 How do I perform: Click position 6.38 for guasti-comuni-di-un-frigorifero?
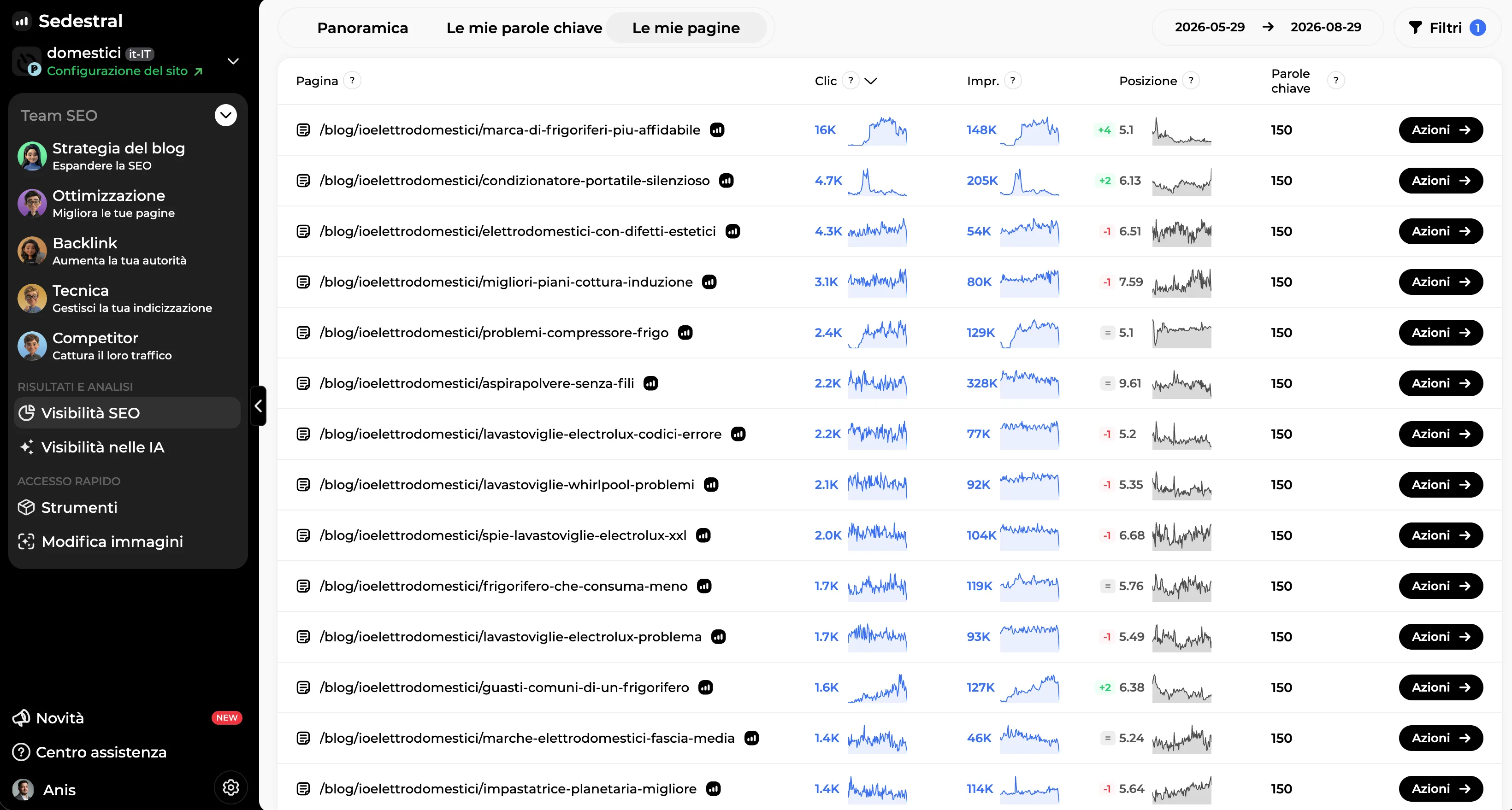coord(1131,687)
